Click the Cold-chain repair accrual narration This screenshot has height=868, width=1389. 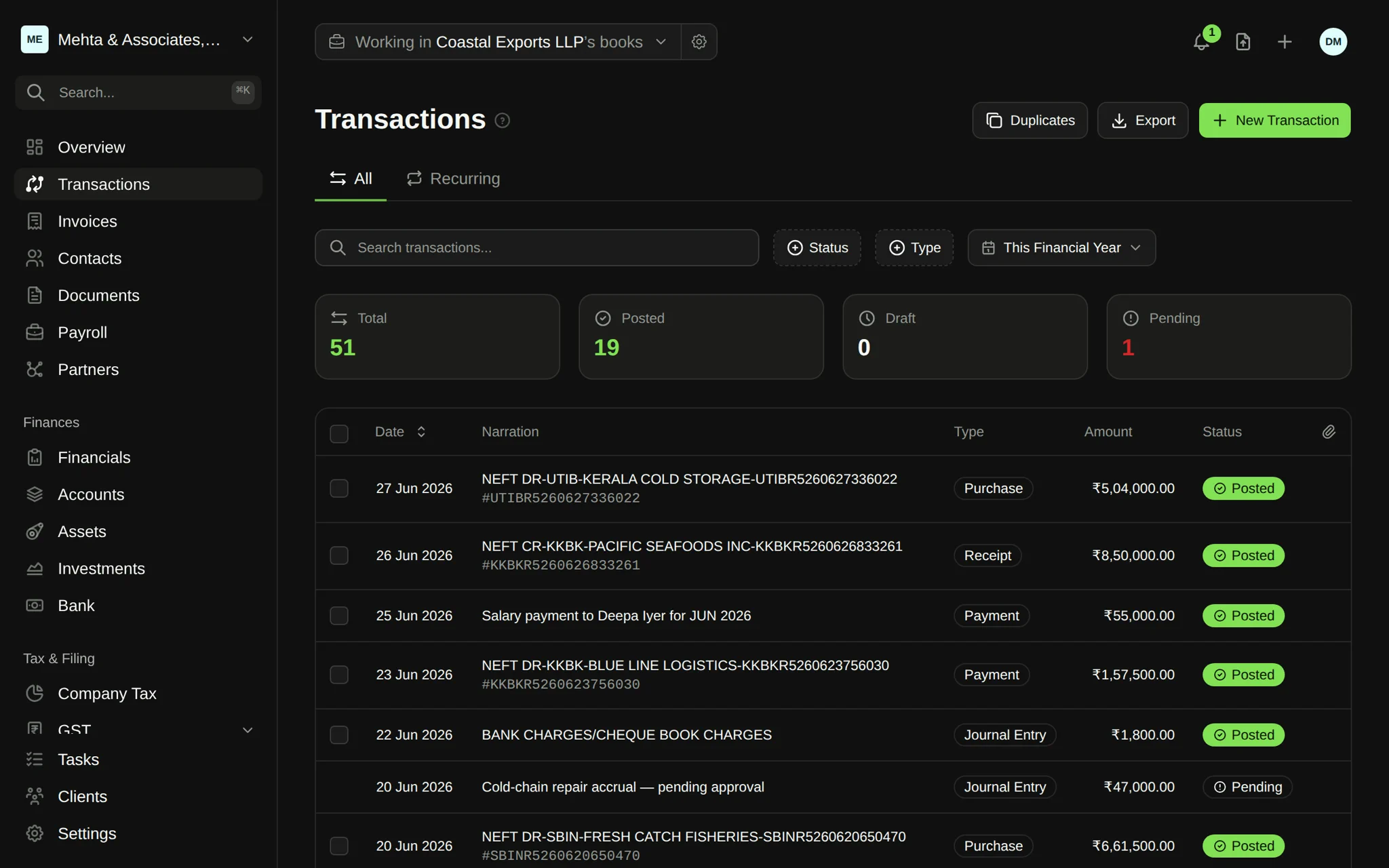coord(623,787)
